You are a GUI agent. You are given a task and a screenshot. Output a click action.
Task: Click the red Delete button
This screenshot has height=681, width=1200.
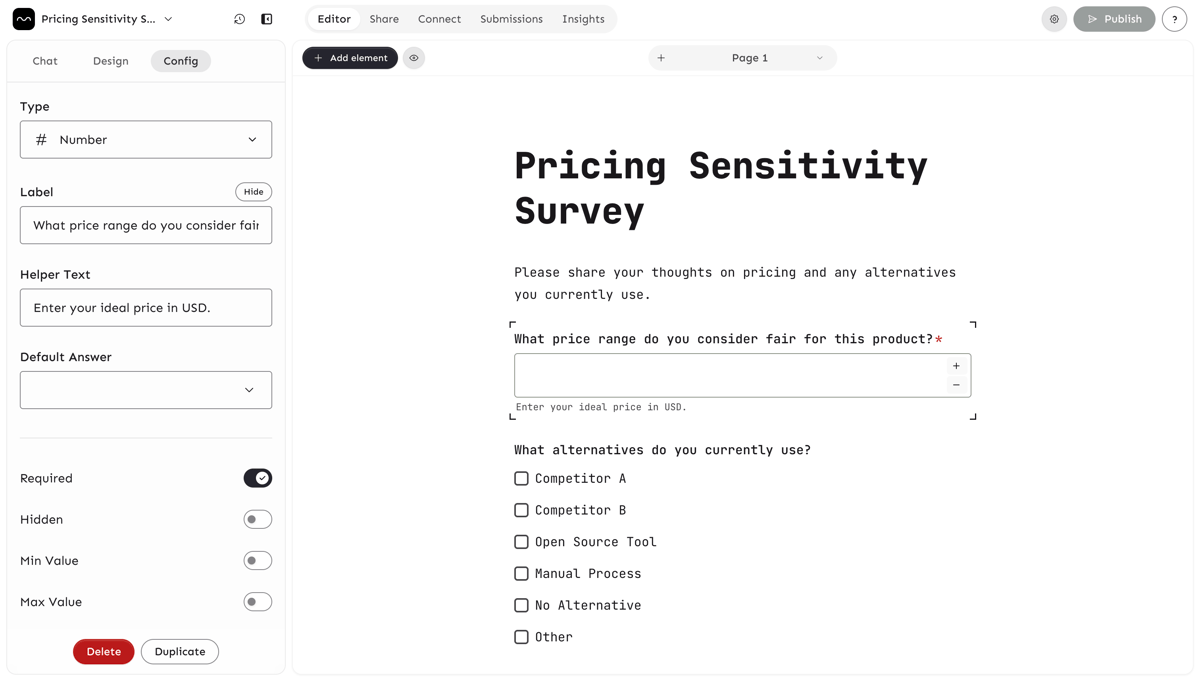[104, 652]
